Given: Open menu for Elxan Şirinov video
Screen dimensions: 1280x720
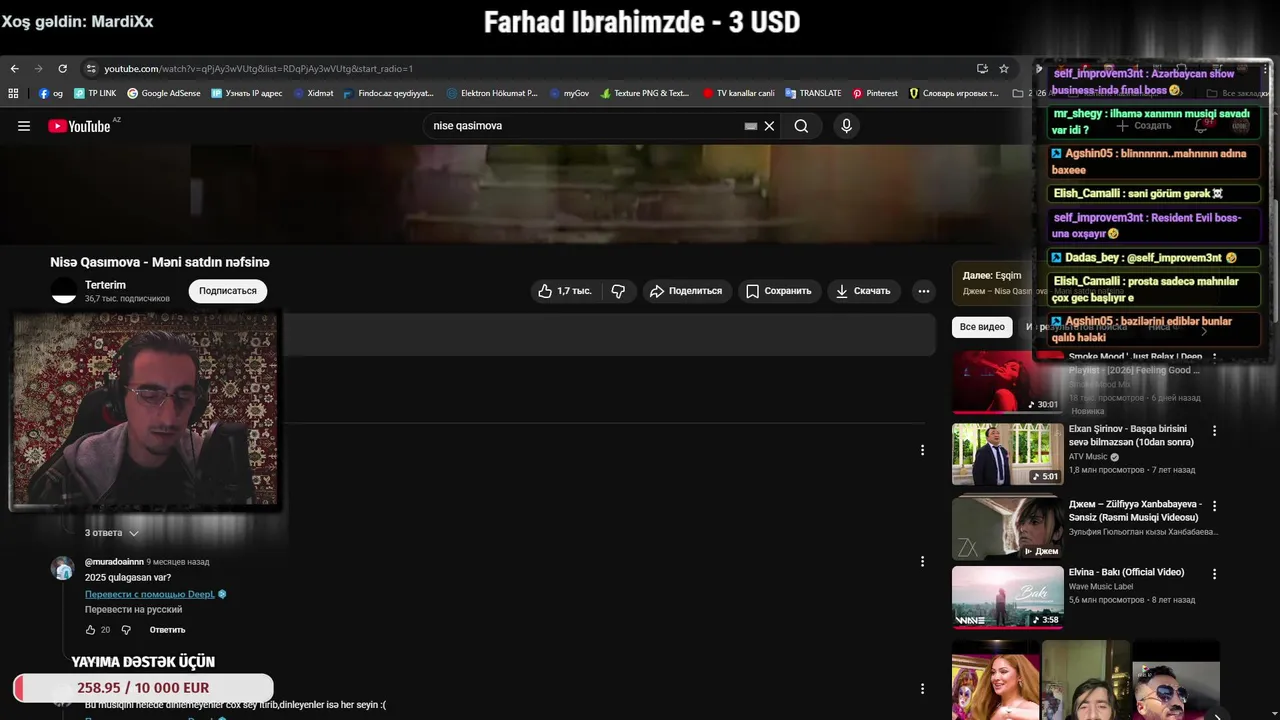Looking at the screenshot, I should pos(1215,431).
